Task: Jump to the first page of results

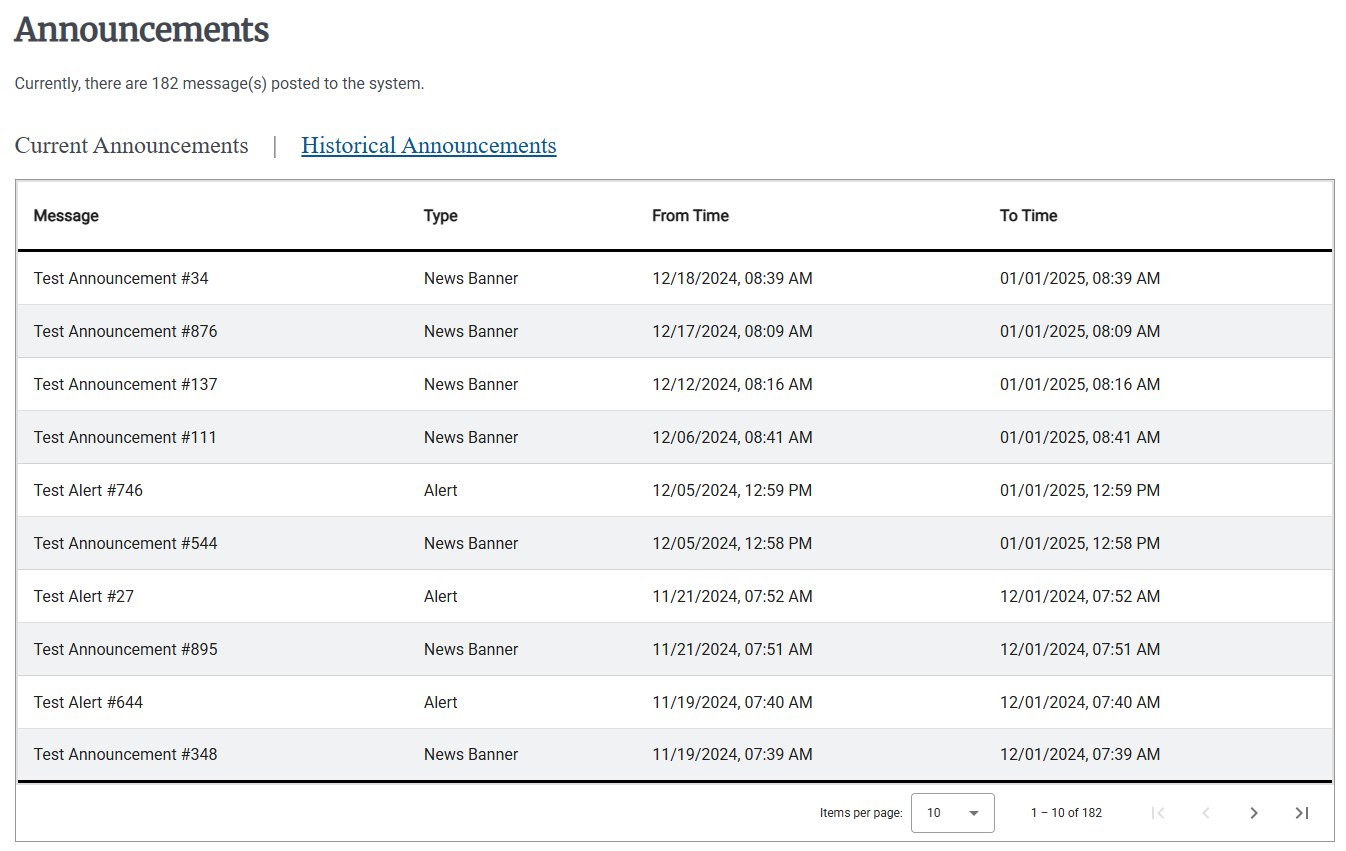Action: 1158,813
